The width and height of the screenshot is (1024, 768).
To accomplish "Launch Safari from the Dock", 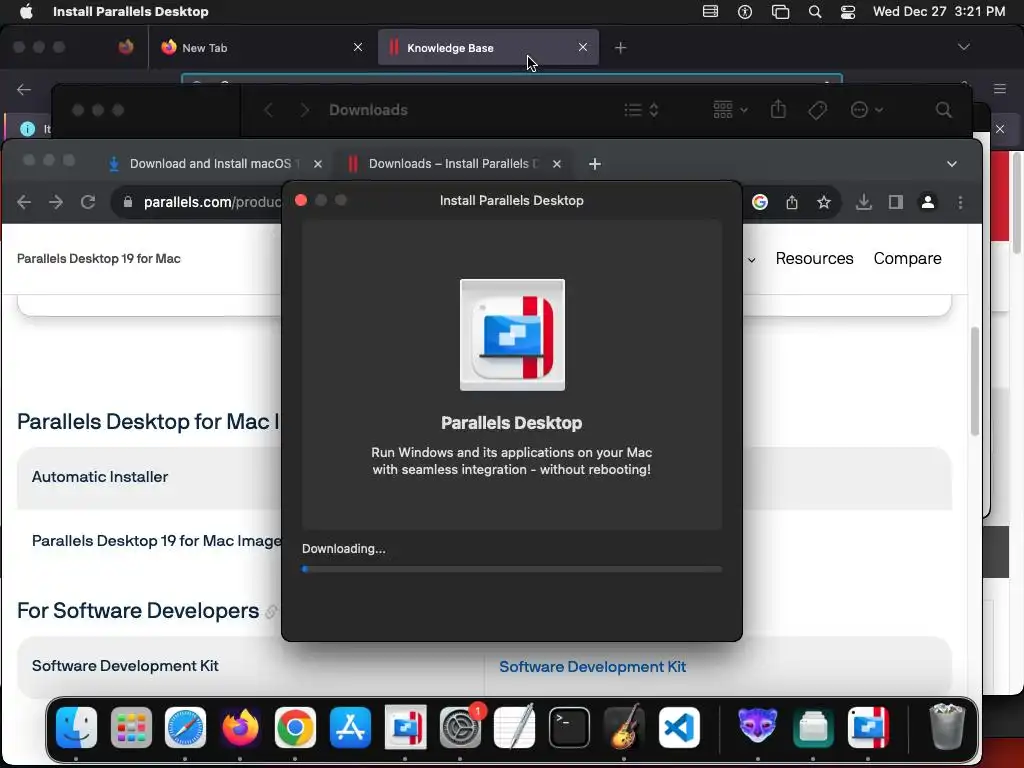I will click(x=185, y=728).
